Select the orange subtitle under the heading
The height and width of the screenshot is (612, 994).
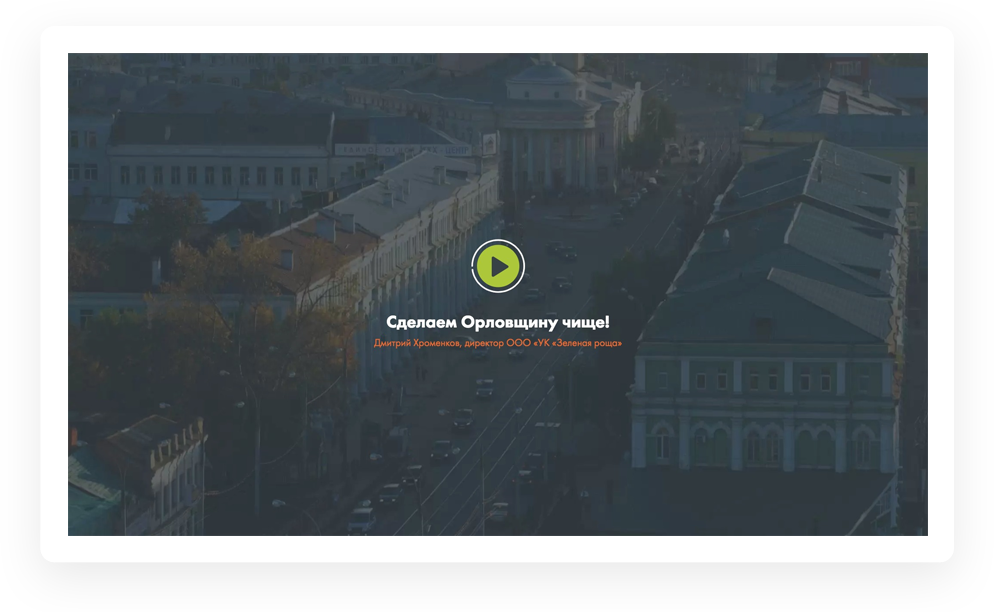tap(497, 343)
